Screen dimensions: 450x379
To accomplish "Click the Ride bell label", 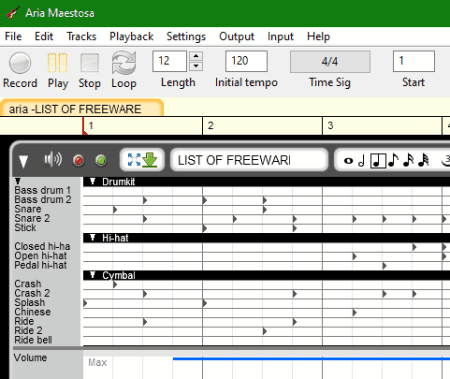I will (33, 340).
